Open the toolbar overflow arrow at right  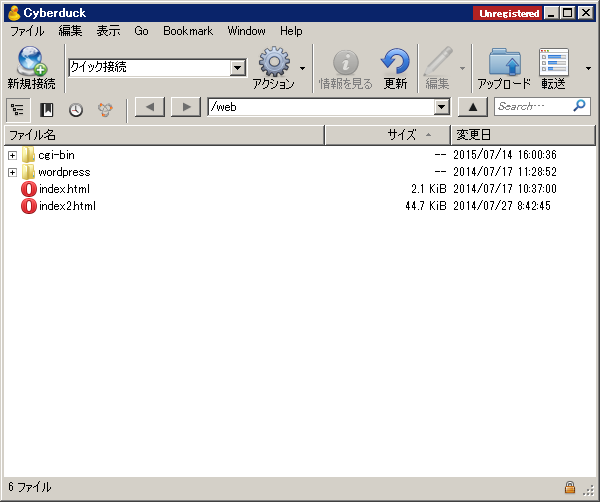[588, 68]
